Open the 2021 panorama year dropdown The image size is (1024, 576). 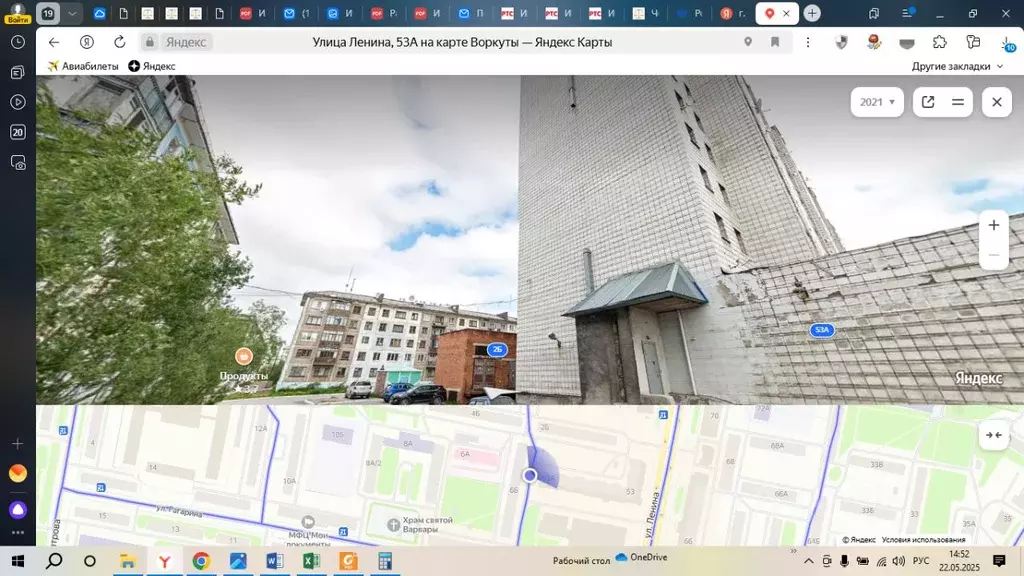877,102
